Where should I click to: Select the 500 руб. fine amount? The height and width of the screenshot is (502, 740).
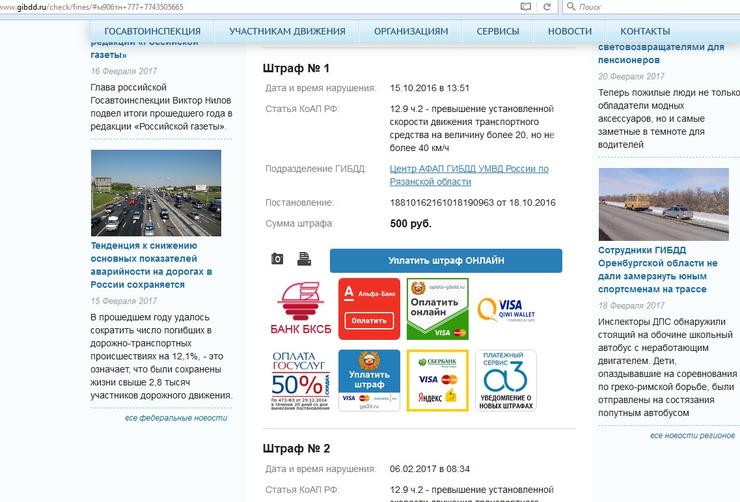pos(411,224)
